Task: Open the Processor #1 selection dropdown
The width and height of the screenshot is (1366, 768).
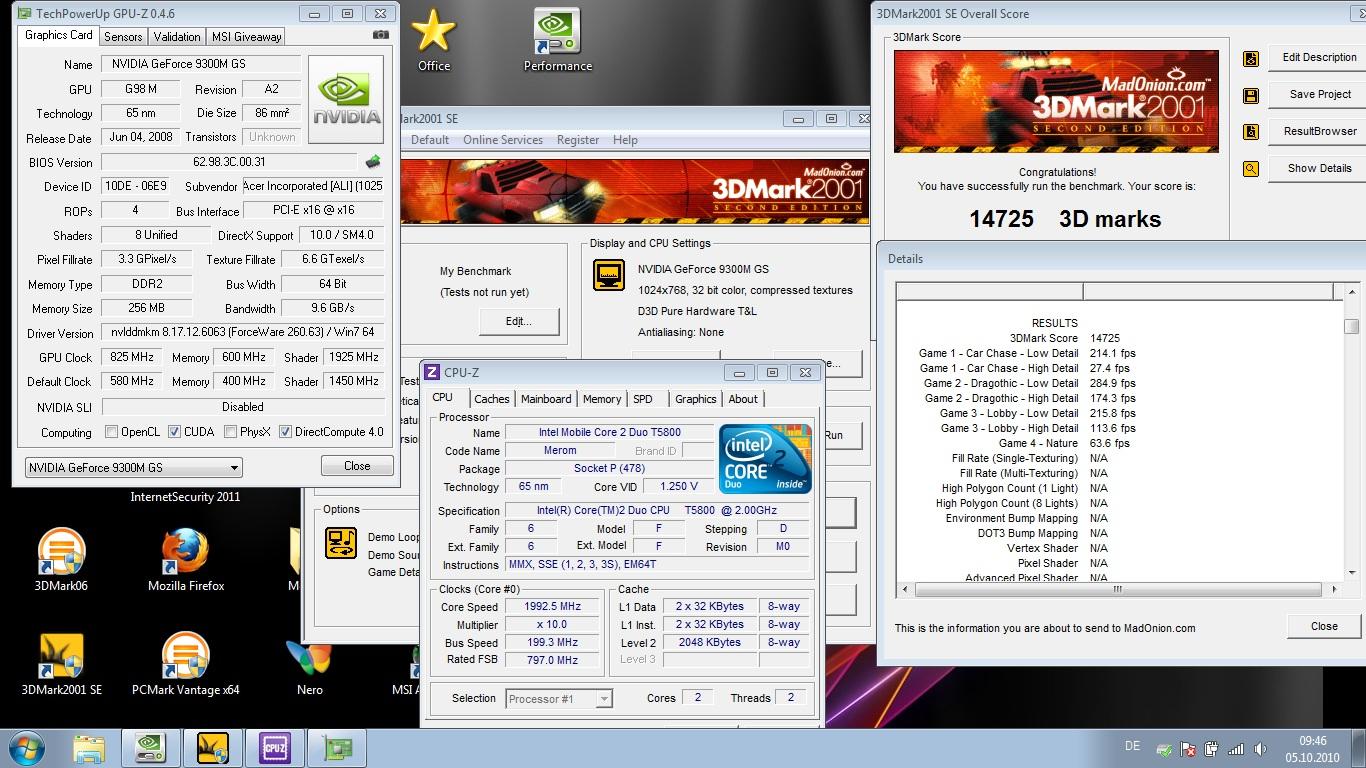Action: [560, 699]
